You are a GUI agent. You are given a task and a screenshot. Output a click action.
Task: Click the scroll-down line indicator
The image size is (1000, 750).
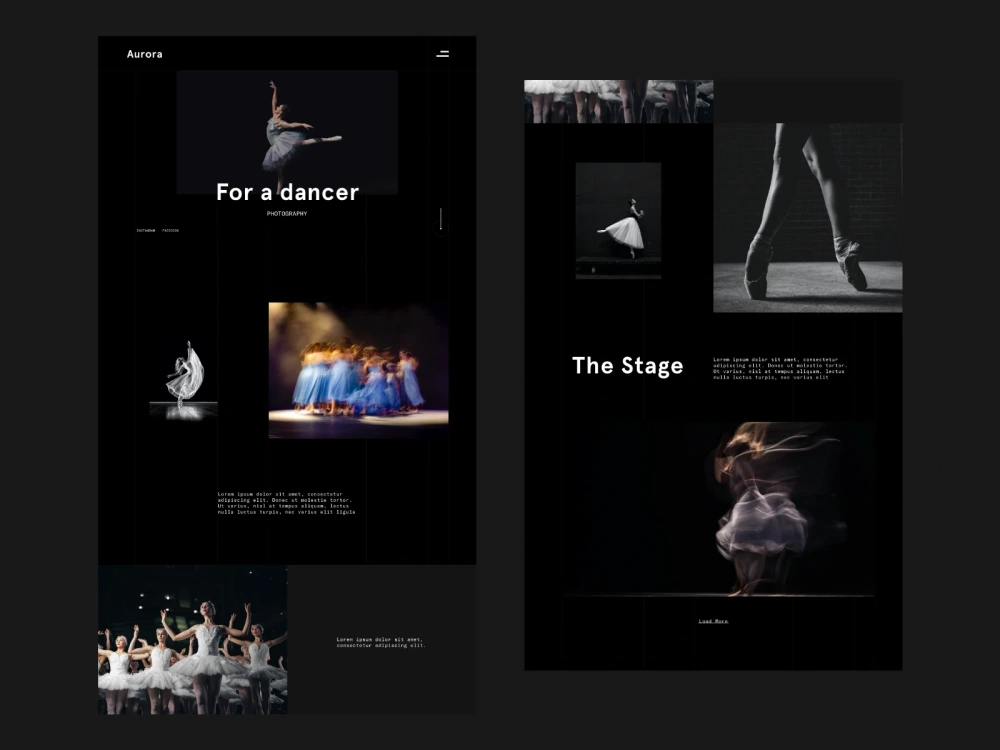pyautogui.click(x=441, y=219)
